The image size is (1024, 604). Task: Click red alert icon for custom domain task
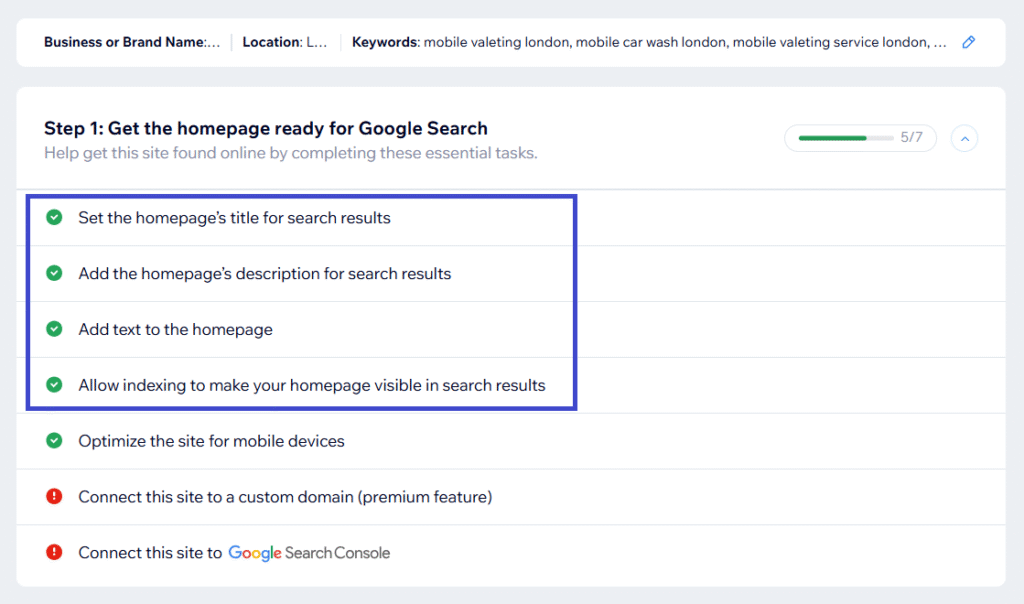click(x=54, y=497)
